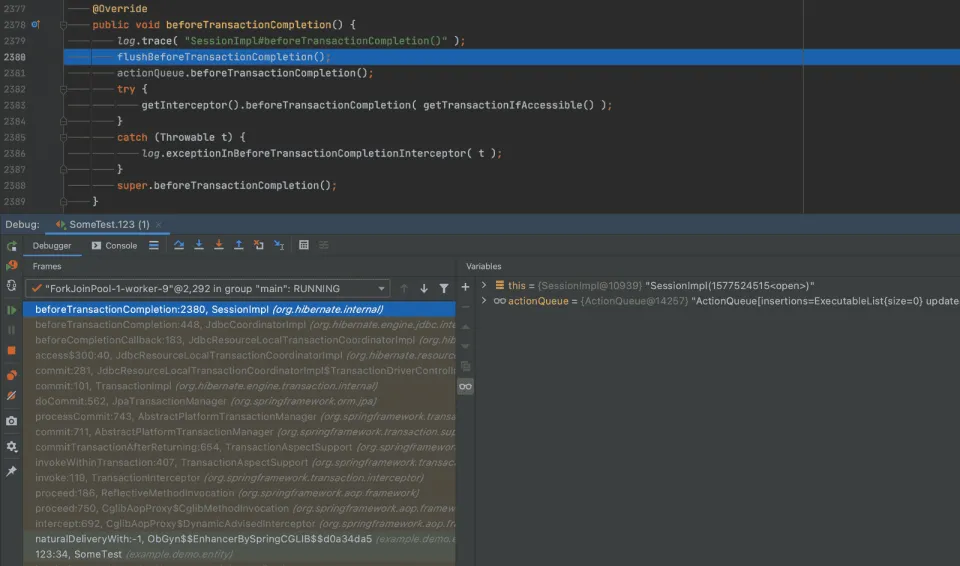The height and width of the screenshot is (566, 960).
Task: Click Step Into icon
Action: click(x=199, y=245)
